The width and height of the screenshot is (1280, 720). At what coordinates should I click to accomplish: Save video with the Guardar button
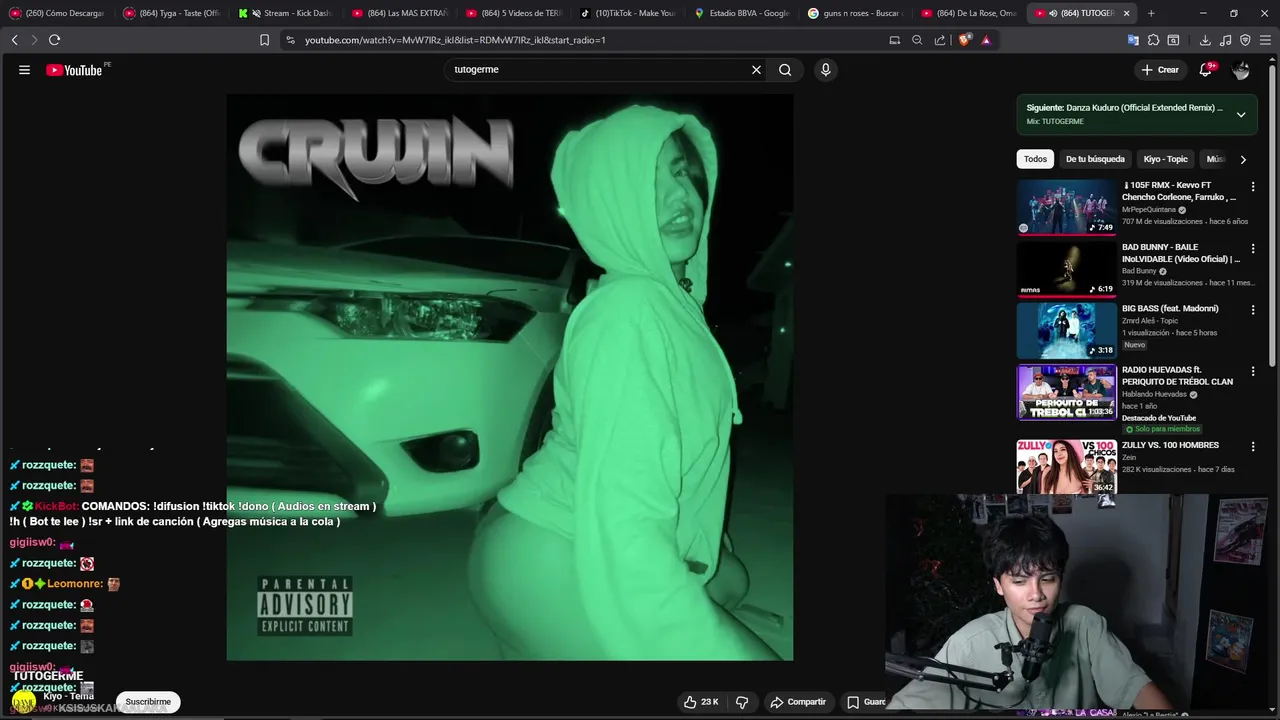tap(866, 702)
